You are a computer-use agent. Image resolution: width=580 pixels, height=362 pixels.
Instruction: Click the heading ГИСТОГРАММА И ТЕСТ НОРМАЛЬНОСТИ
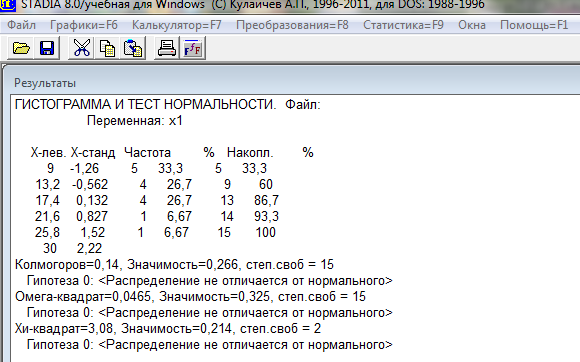(x=145, y=105)
